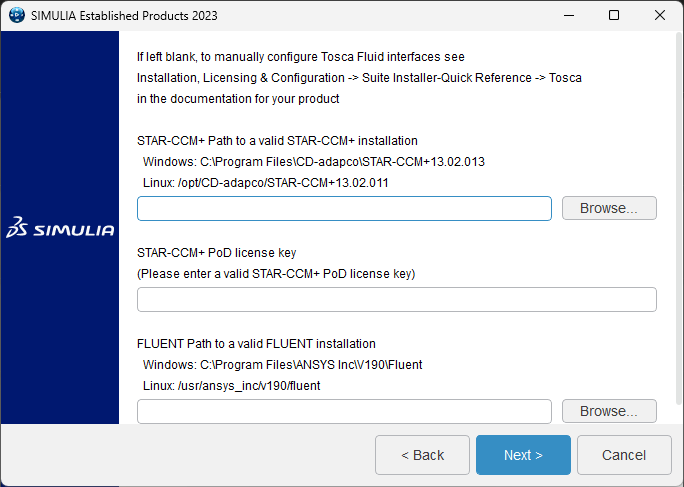Click the Windows ANSYS Inc\V190\Fluent example path
This screenshot has height=487, width=684.
click(x=282, y=365)
